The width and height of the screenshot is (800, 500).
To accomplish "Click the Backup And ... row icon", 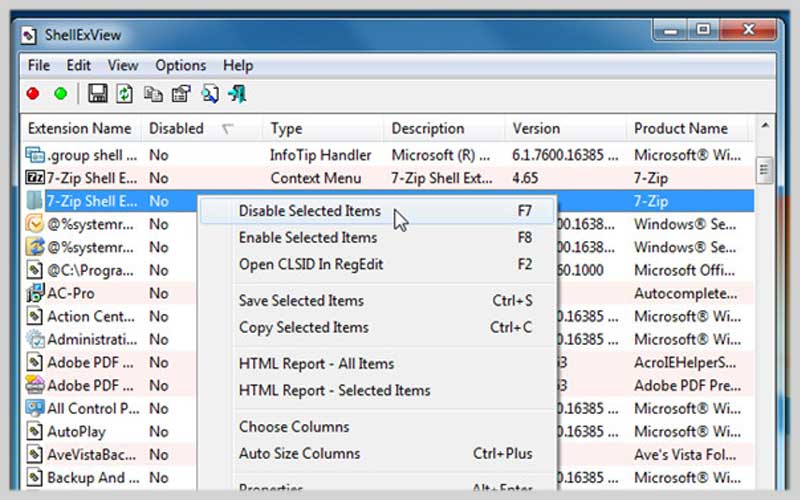I will pos(35,478).
